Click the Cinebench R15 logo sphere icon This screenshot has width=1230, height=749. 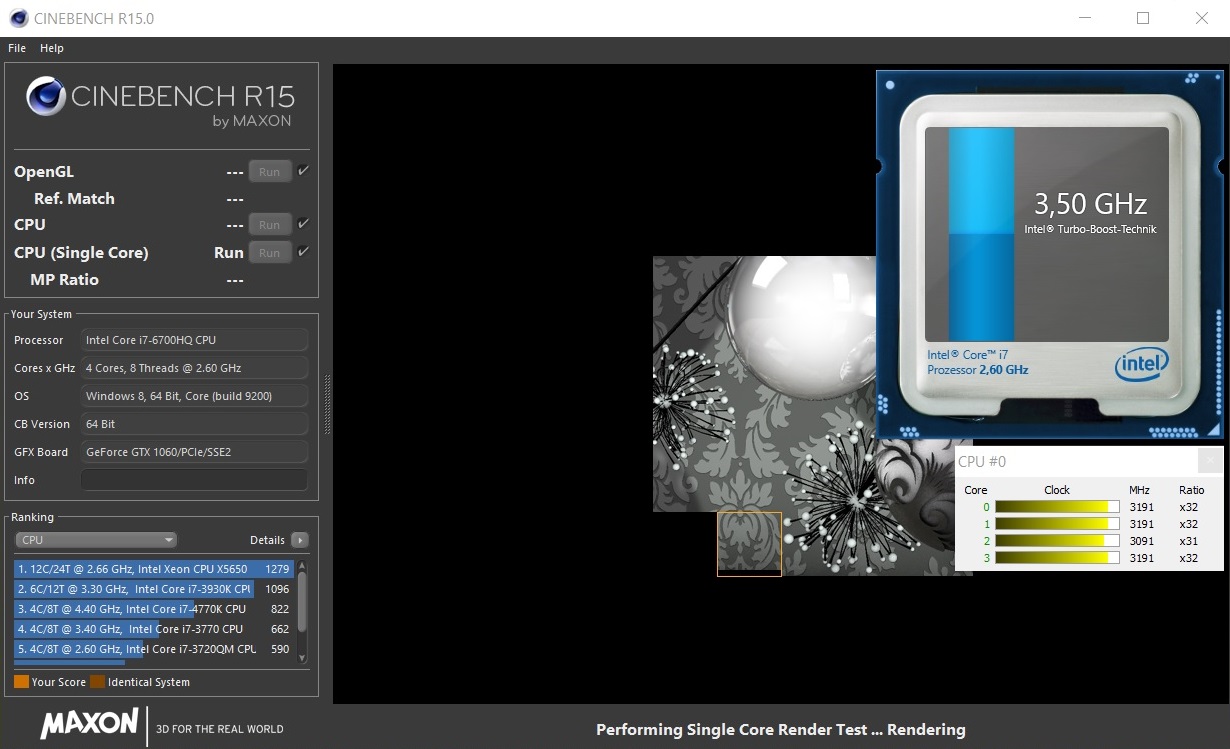coord(46,97)
